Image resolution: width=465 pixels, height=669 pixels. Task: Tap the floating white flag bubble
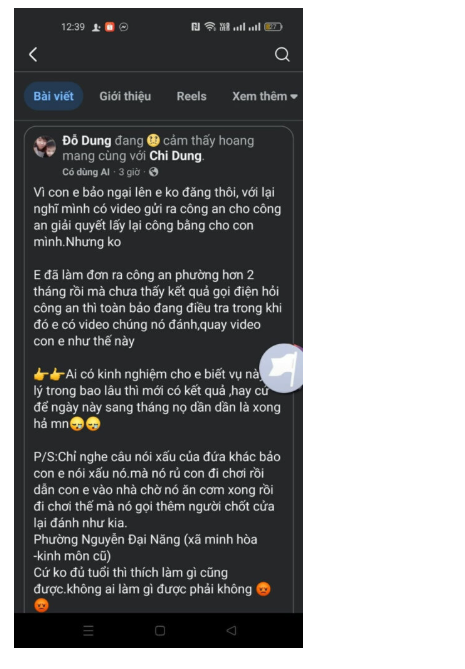click(282, 368)
